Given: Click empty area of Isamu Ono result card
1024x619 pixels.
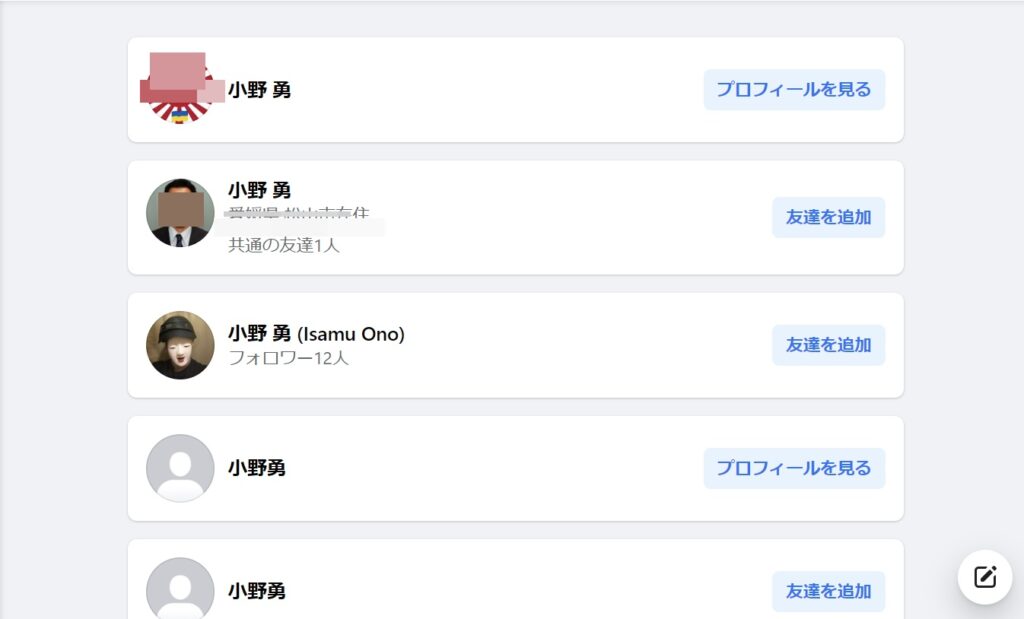Looking at the screenshot, I should 588,345.
